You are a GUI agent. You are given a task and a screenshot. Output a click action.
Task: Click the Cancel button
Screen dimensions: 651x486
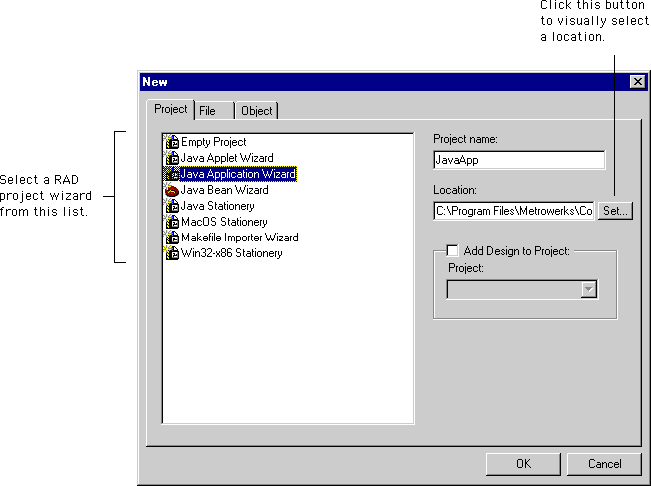pyautogui.click(x=604, y=464)
